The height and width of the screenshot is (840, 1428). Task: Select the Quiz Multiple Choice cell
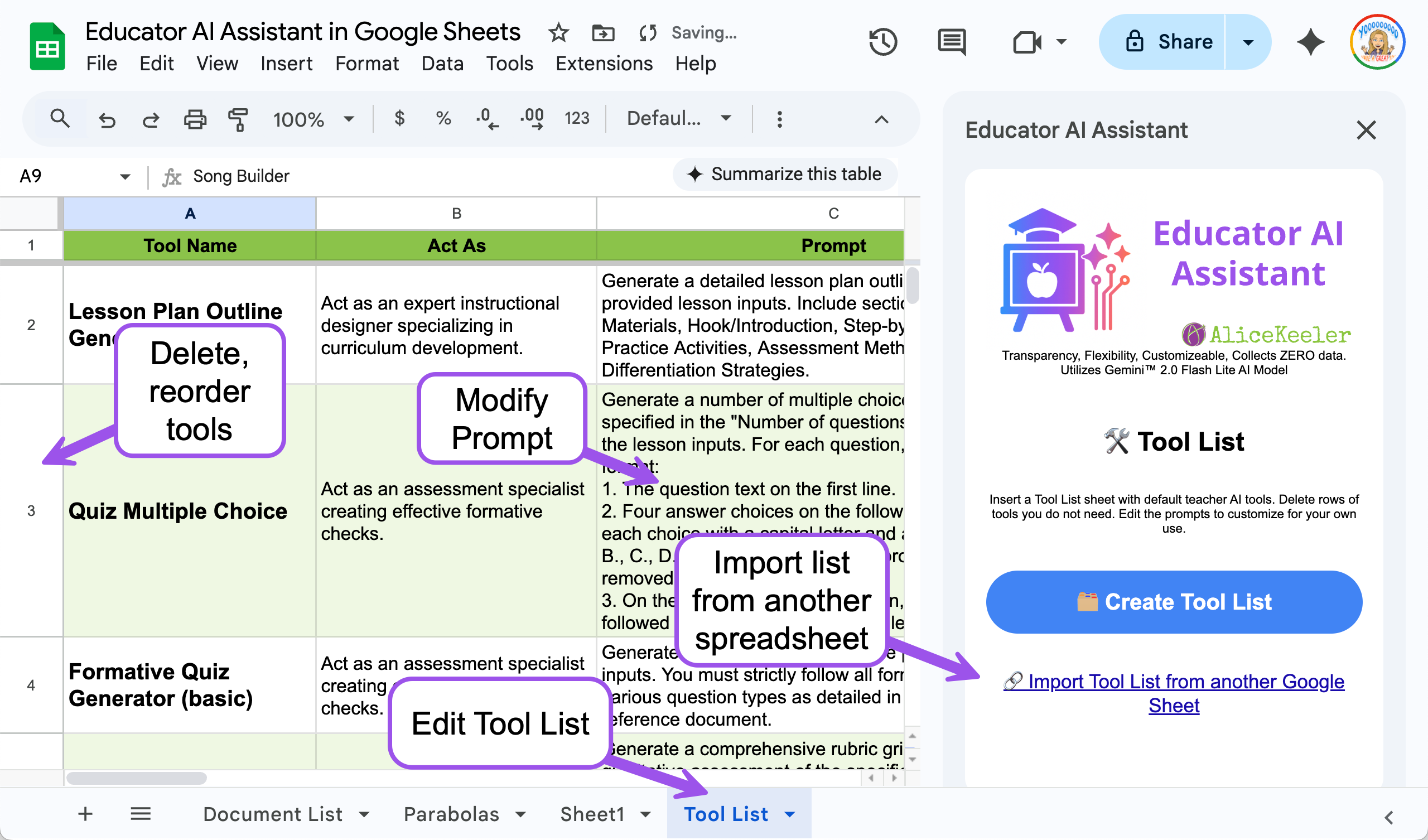click(x=190, y=511)
